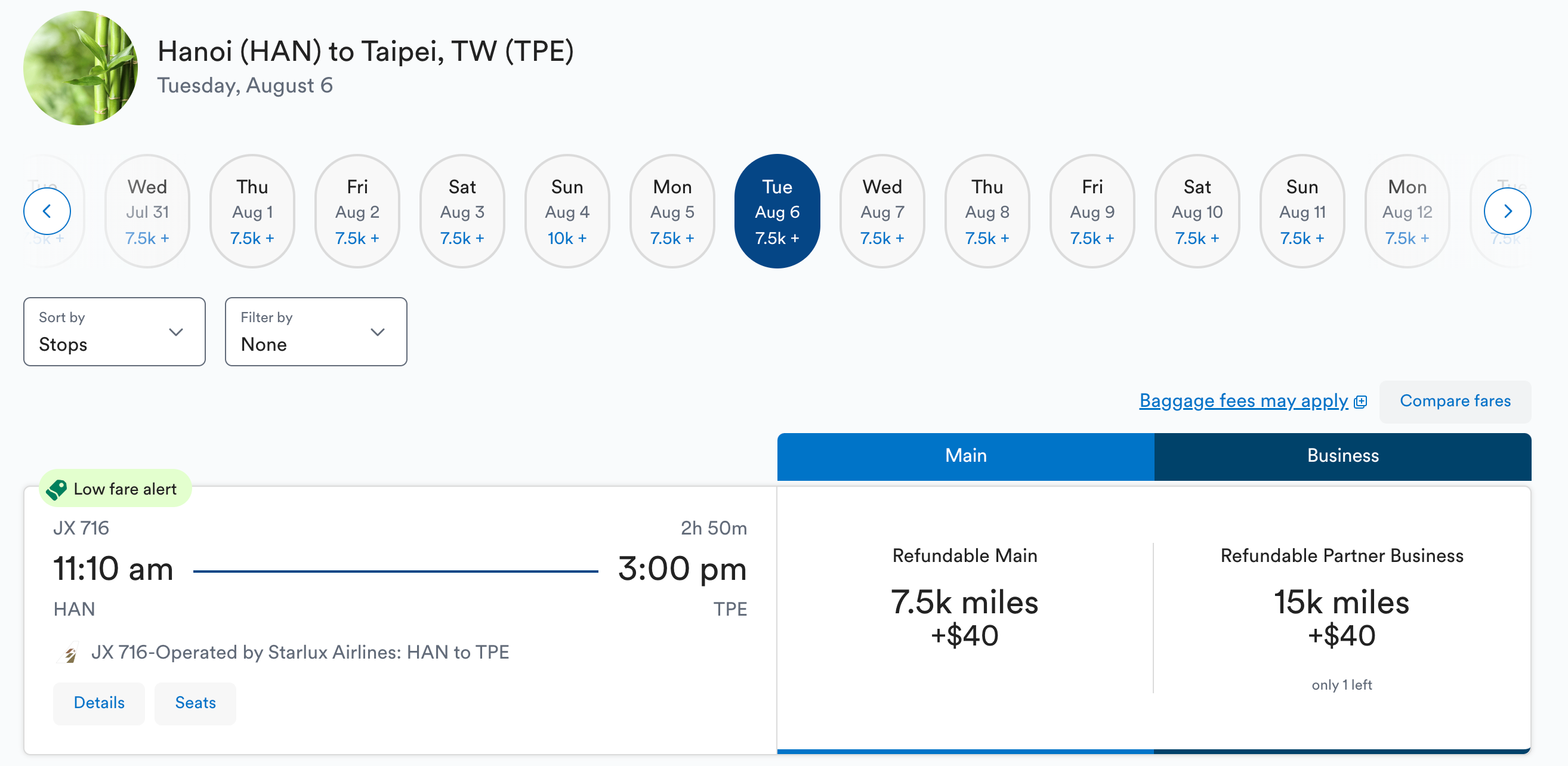Image resolution: width=1568 pixels, height=766 pixels.
Task: Click the Starlux Airlines logo icon
Action: coord(70,653)
